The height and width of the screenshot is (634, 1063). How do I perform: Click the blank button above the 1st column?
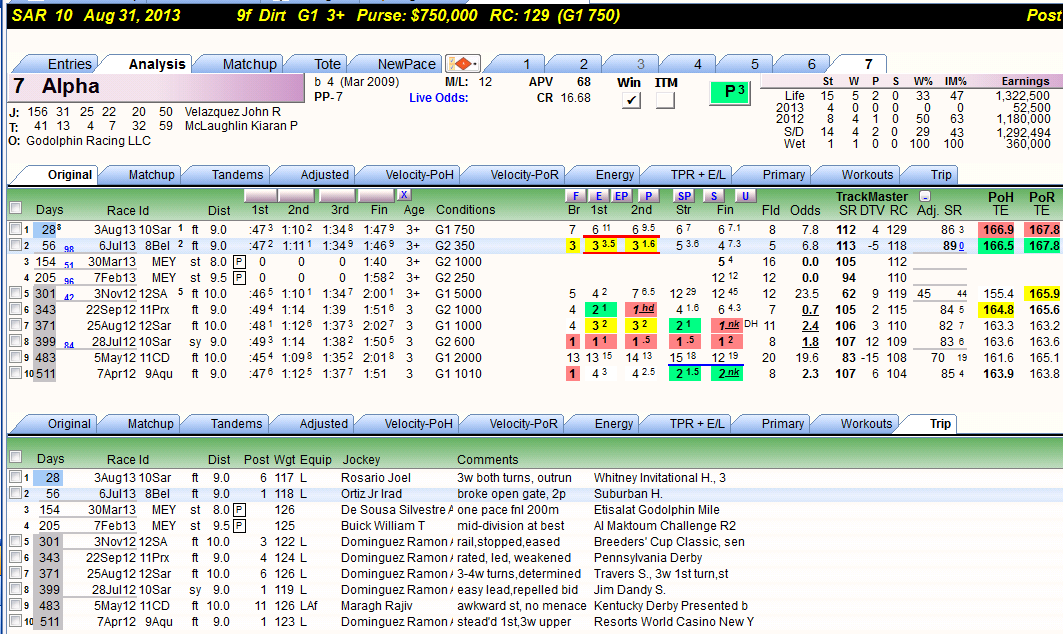(x=260, y=196)
